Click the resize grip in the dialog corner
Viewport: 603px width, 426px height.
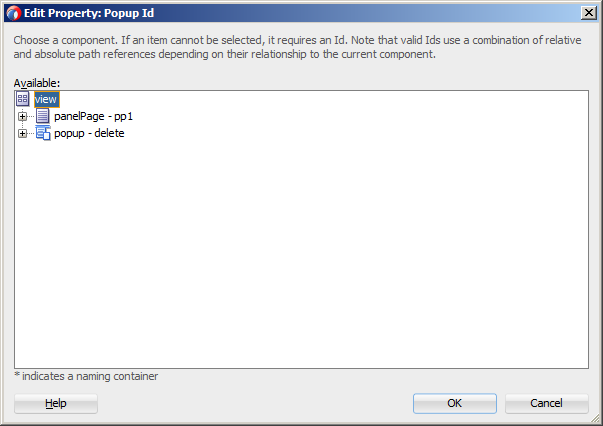(595, 418)
